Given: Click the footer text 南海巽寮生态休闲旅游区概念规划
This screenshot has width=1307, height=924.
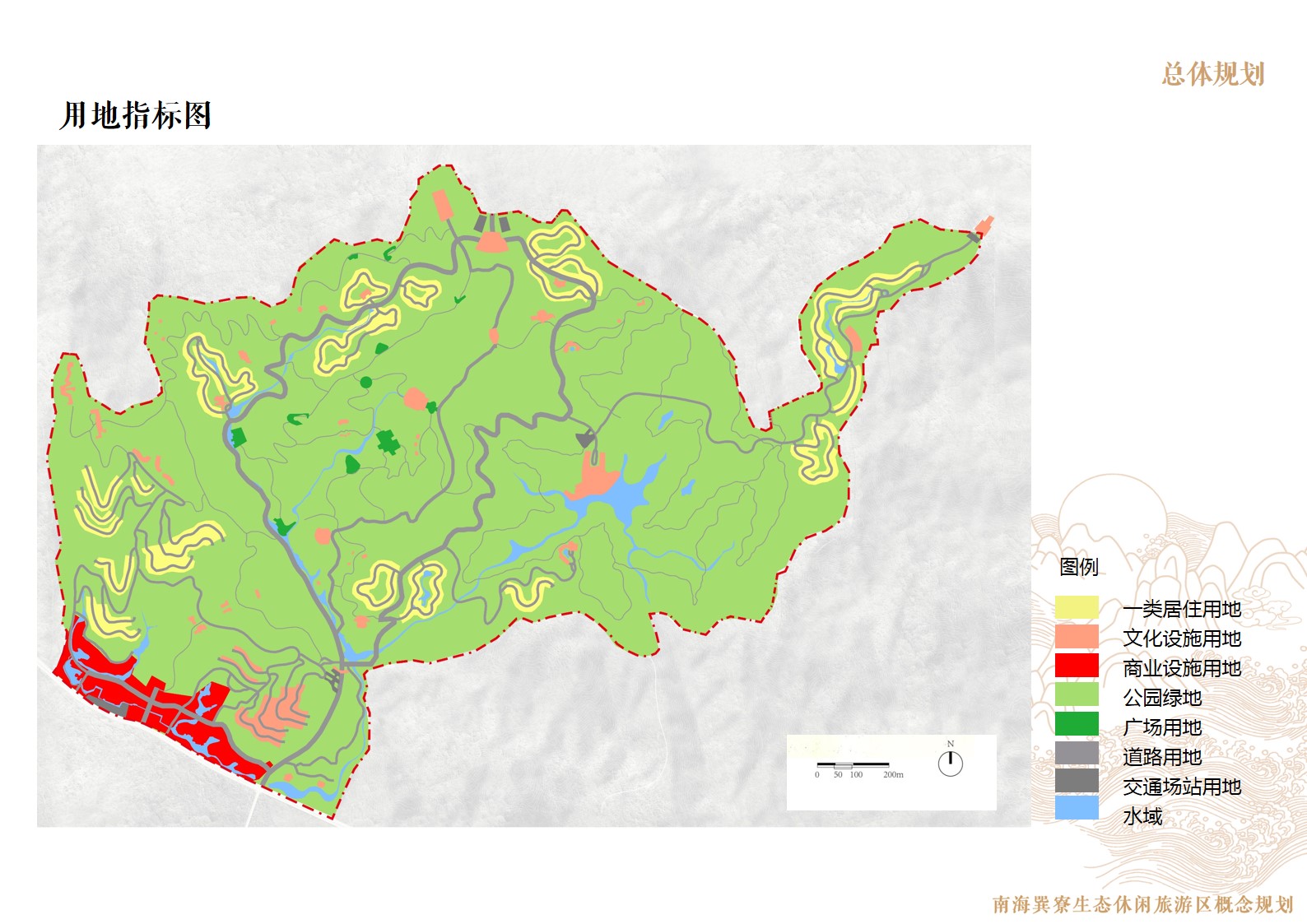Looking at the screenshot, I should tap(1143, 904).
